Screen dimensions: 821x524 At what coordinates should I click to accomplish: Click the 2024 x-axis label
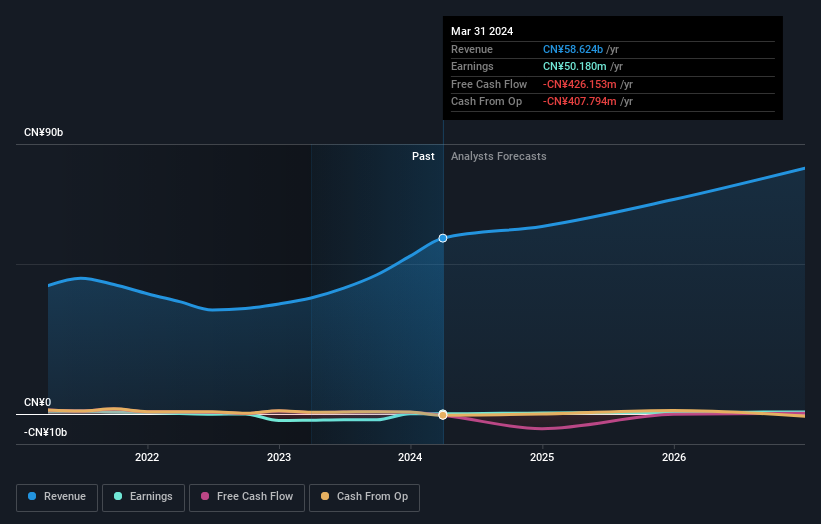[410, 457]
